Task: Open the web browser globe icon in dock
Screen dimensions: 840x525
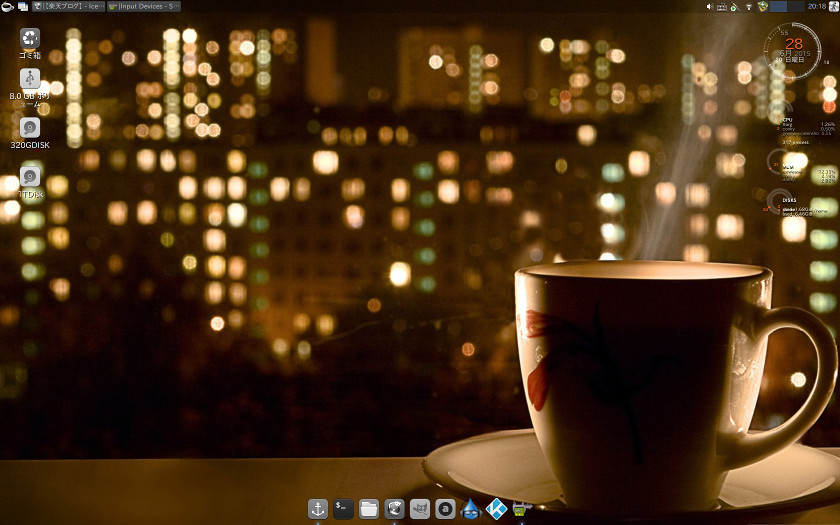Action: point(395,509)
